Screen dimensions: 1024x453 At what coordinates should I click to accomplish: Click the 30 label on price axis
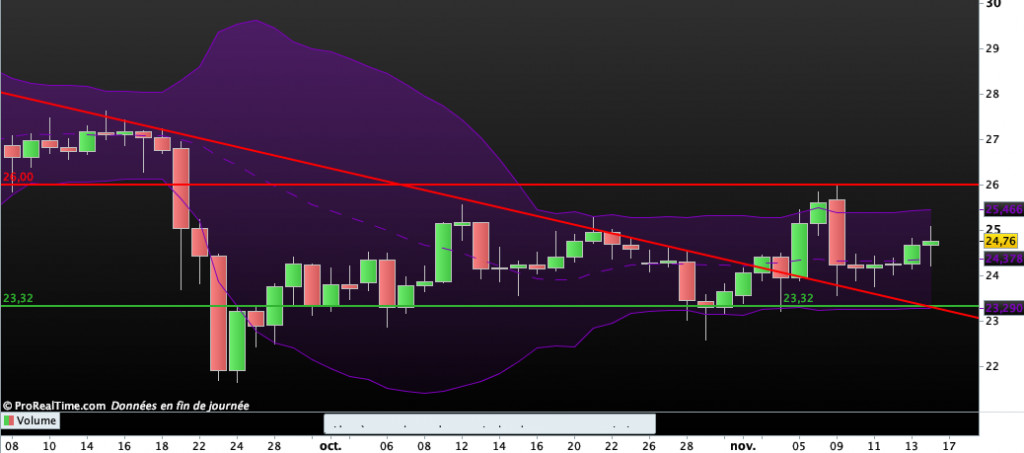[993, 4]
